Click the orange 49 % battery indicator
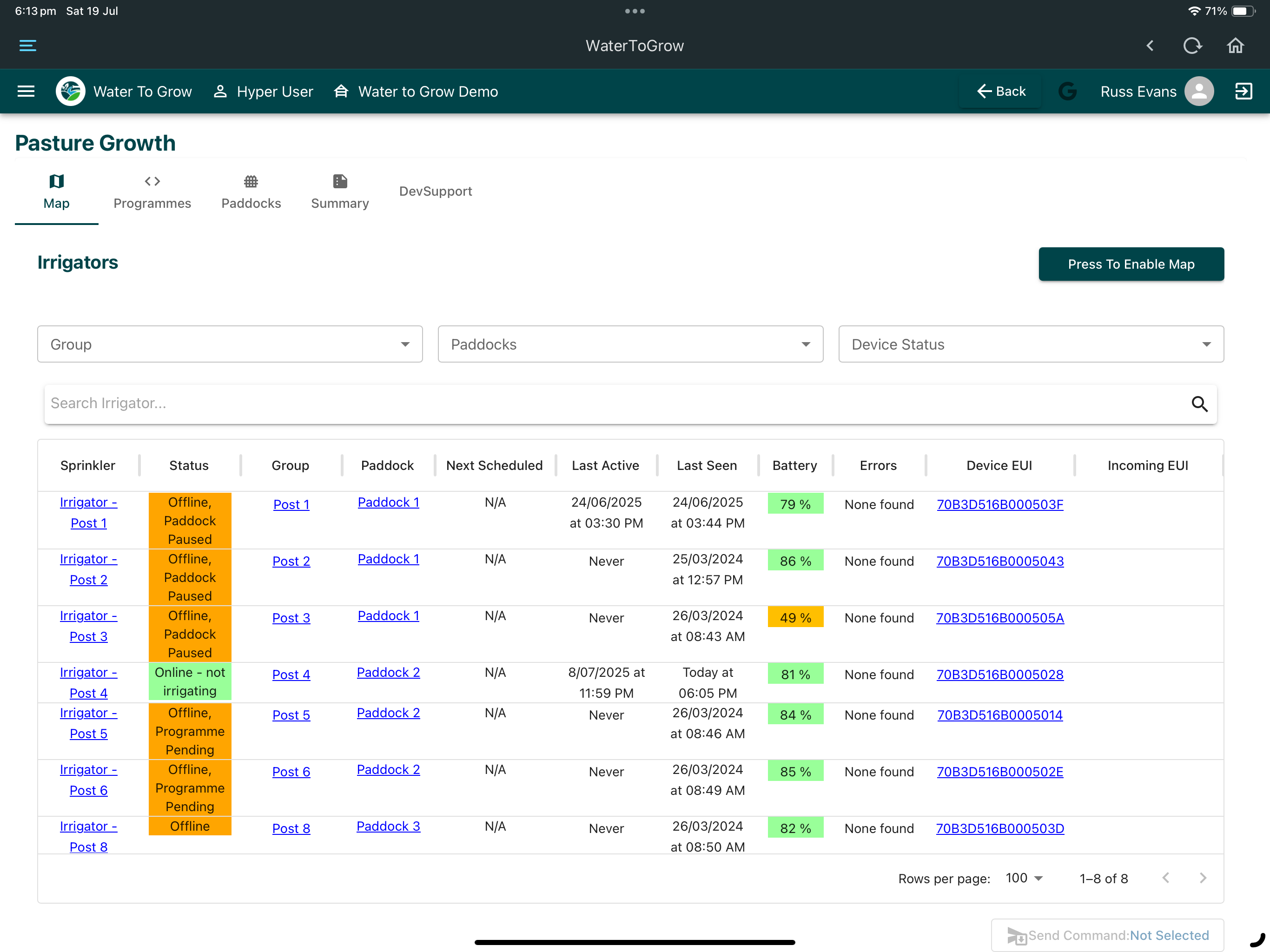 [x=795, y=617]
